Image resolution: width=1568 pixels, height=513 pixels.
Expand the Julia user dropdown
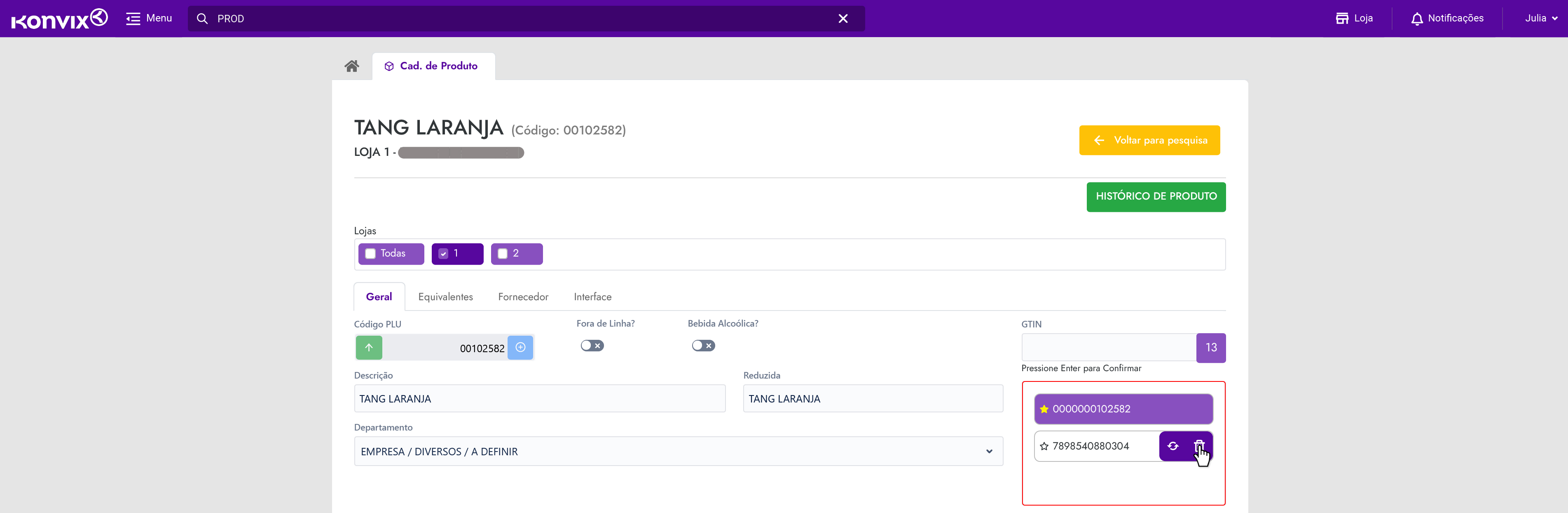tap(1541, 18)
